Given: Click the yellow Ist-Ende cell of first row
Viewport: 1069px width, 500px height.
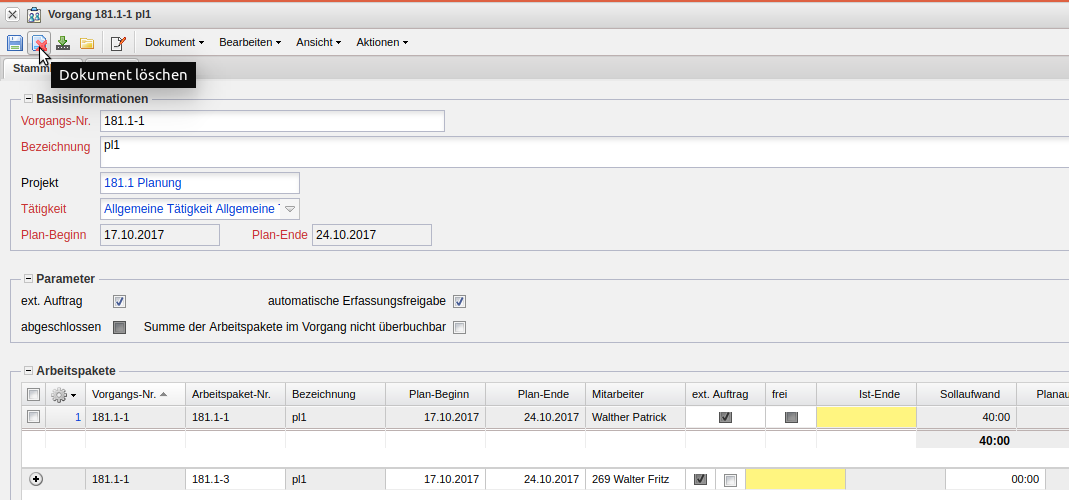Looking at the screenshot, I should (x=865, y=417).
